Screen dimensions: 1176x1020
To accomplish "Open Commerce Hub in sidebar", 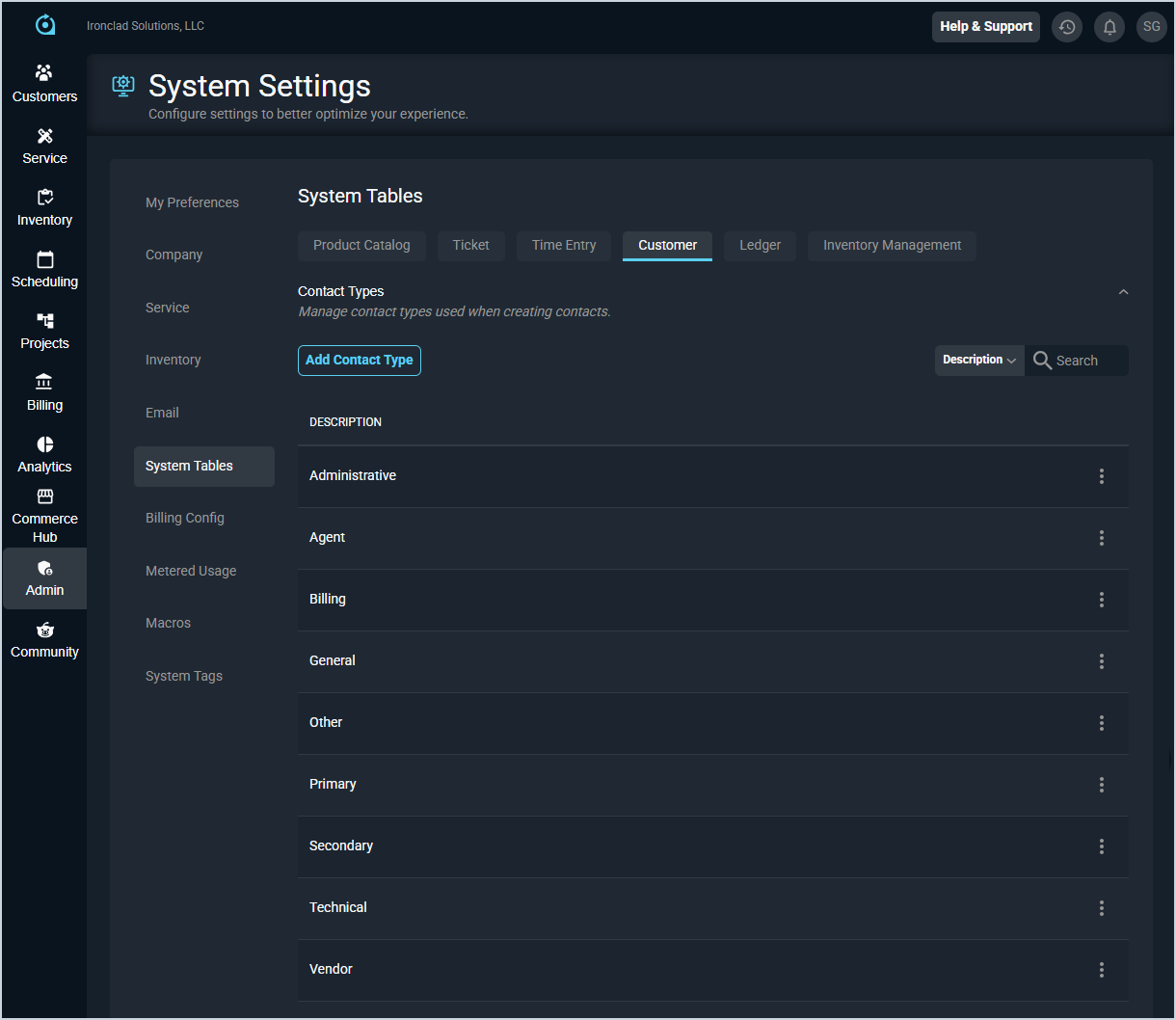I will pos(44,516).
